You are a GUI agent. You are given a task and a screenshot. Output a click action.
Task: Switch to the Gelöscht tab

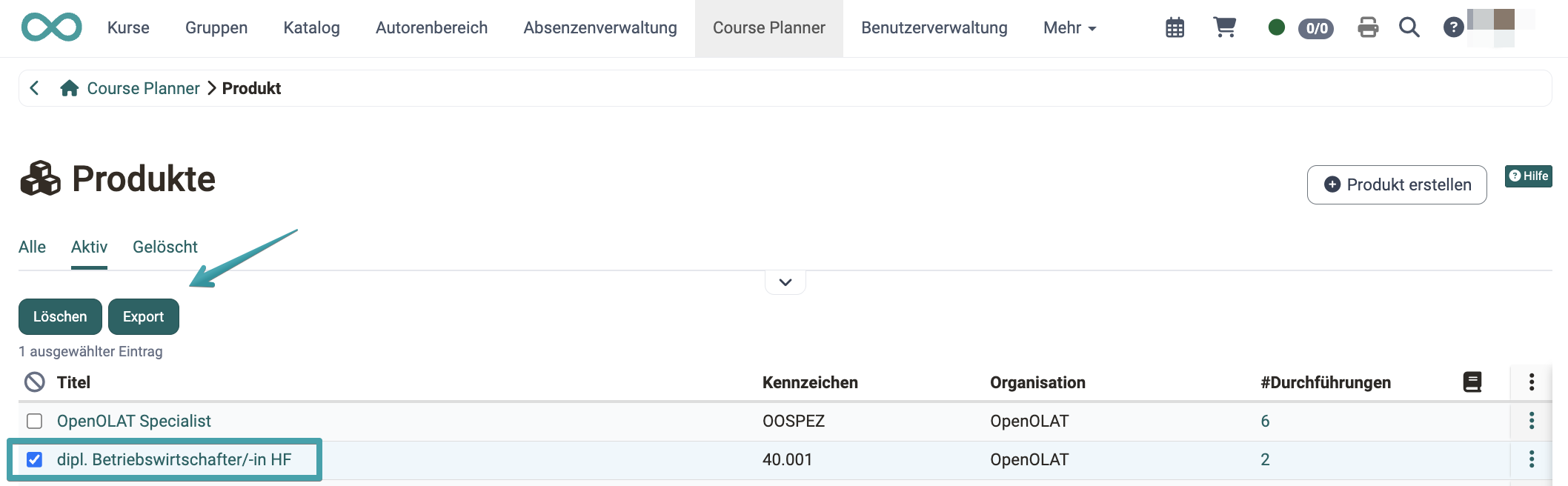(x=165, y=247)
